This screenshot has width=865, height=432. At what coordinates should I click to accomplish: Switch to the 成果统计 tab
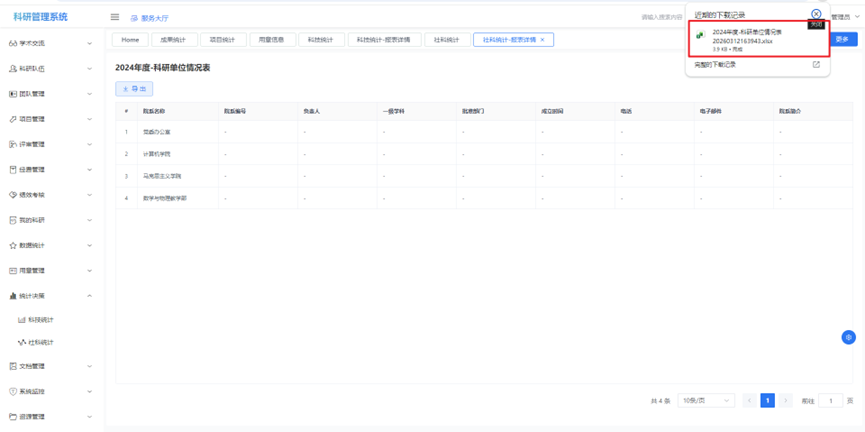click(x=173, y=40)
